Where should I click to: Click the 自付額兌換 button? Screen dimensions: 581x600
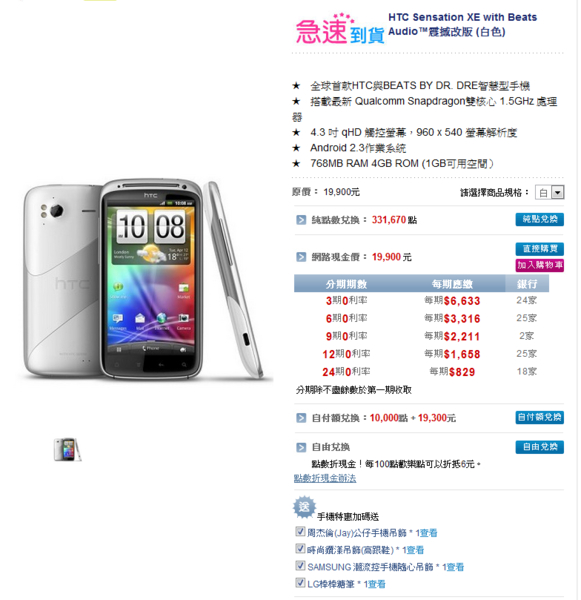tap(539, 417)
